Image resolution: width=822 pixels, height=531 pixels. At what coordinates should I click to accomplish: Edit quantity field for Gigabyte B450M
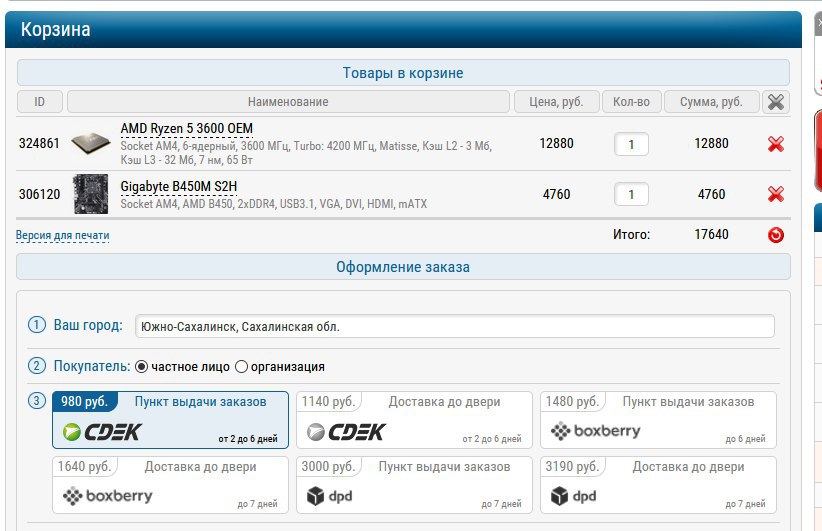click(631, 194)
